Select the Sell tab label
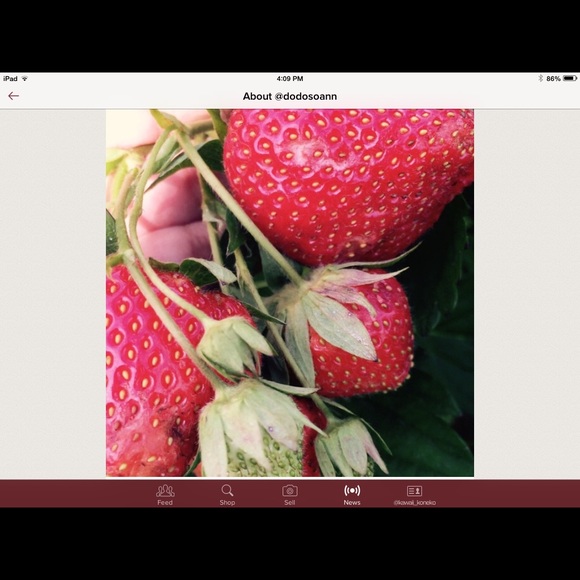Viewport: 580px width, 580px height. point(290,502)
